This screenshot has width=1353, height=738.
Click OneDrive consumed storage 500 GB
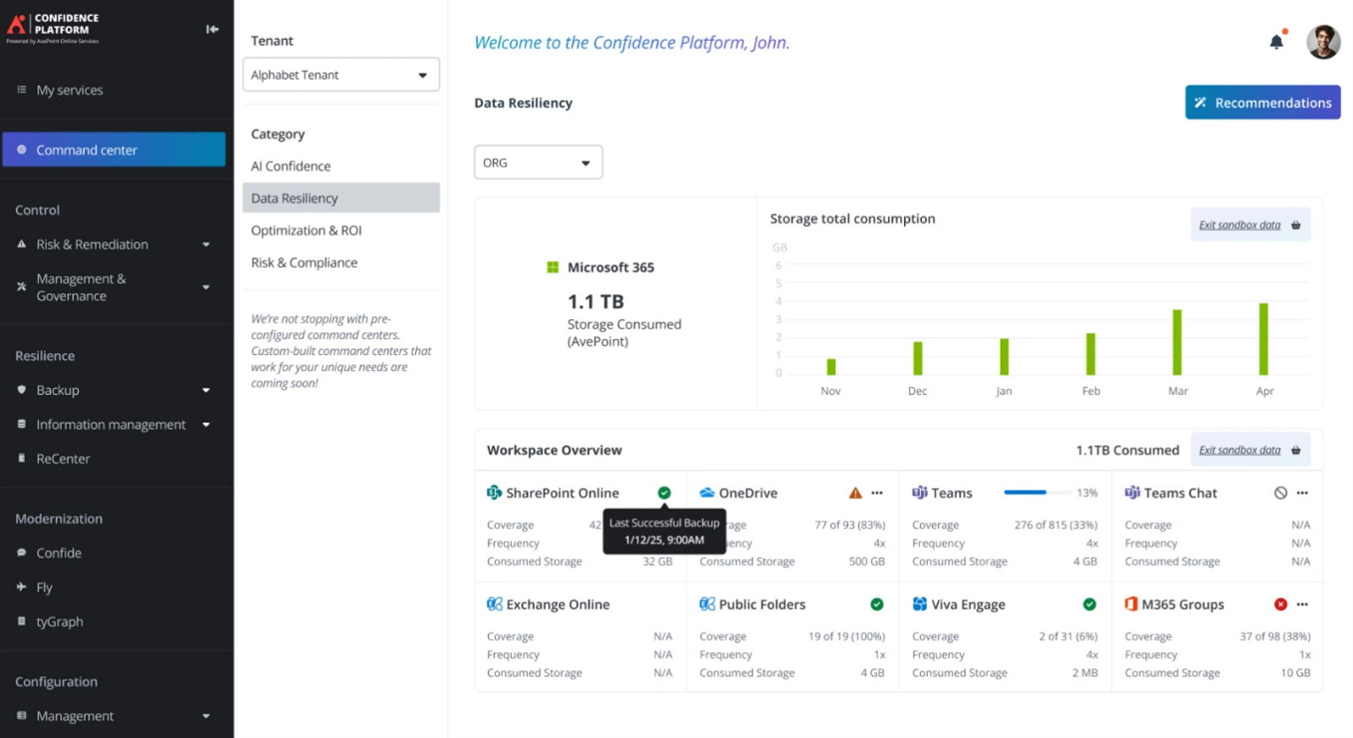[x=865, y=561]
